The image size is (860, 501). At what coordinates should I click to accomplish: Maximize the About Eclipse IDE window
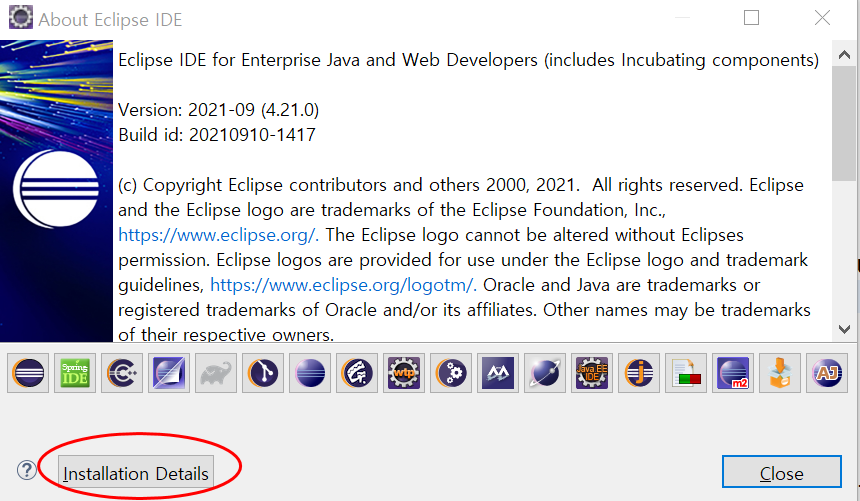tap(751, 18)
